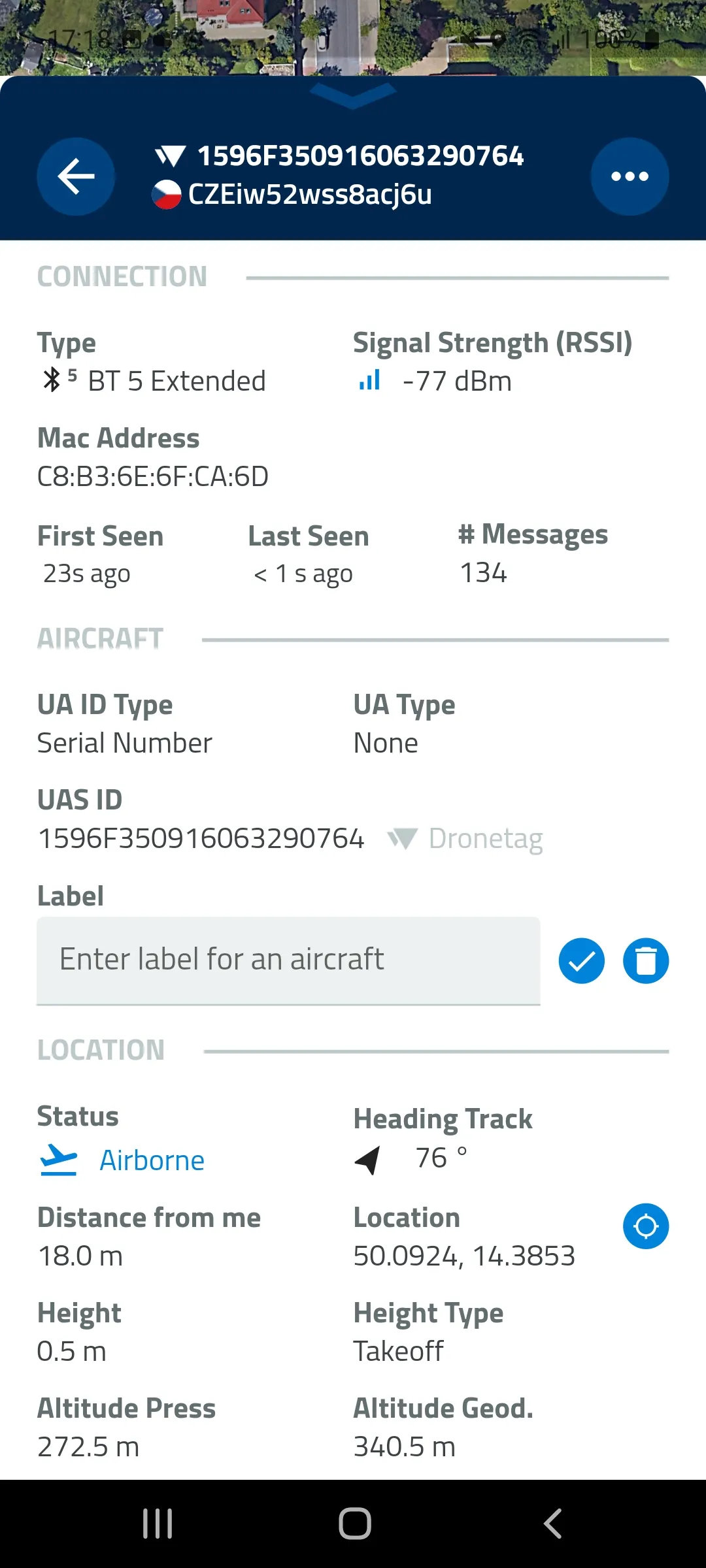This screenshot has height=1568, width=706.
Task: Tap the serial number title in header
Action: [x=360, y=156]
